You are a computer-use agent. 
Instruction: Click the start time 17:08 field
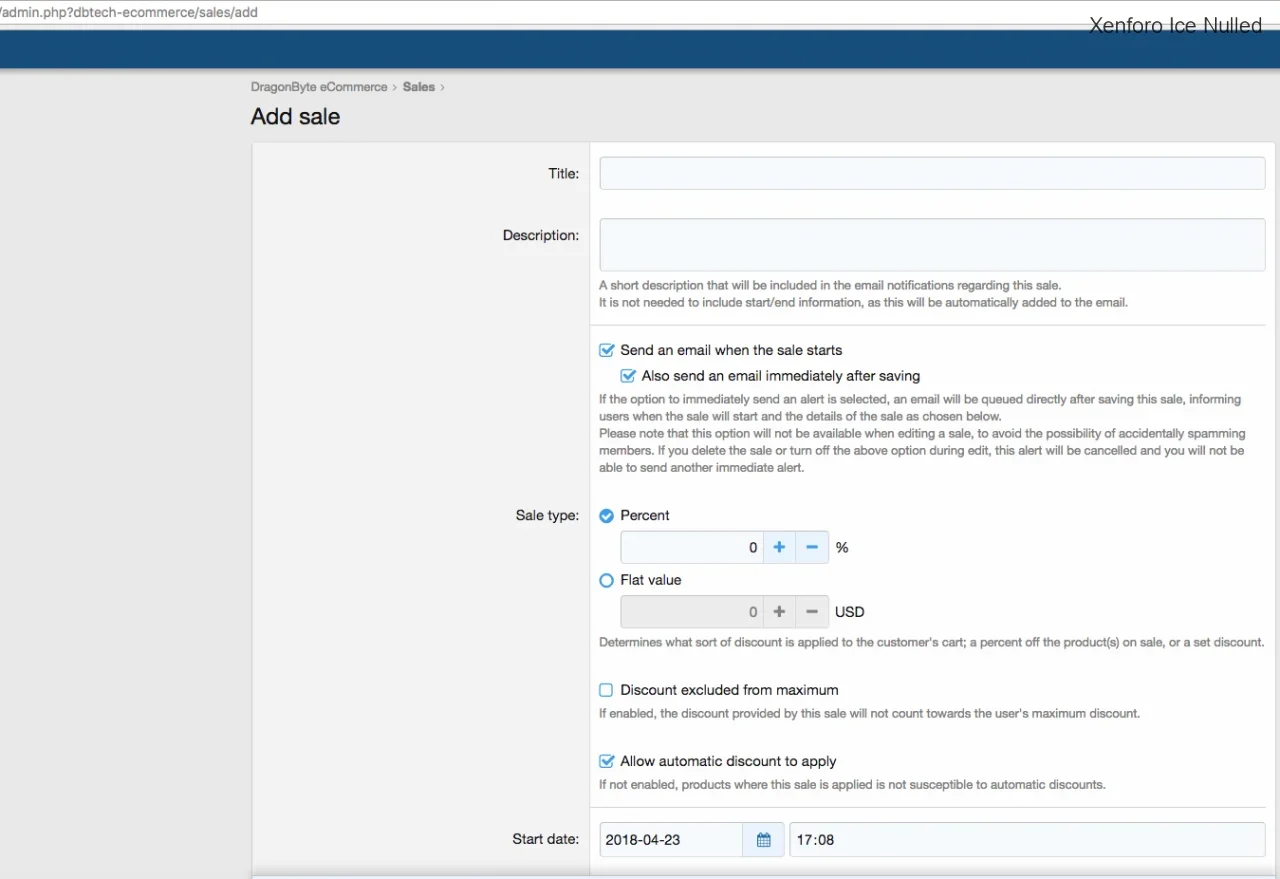(1026, 840)
